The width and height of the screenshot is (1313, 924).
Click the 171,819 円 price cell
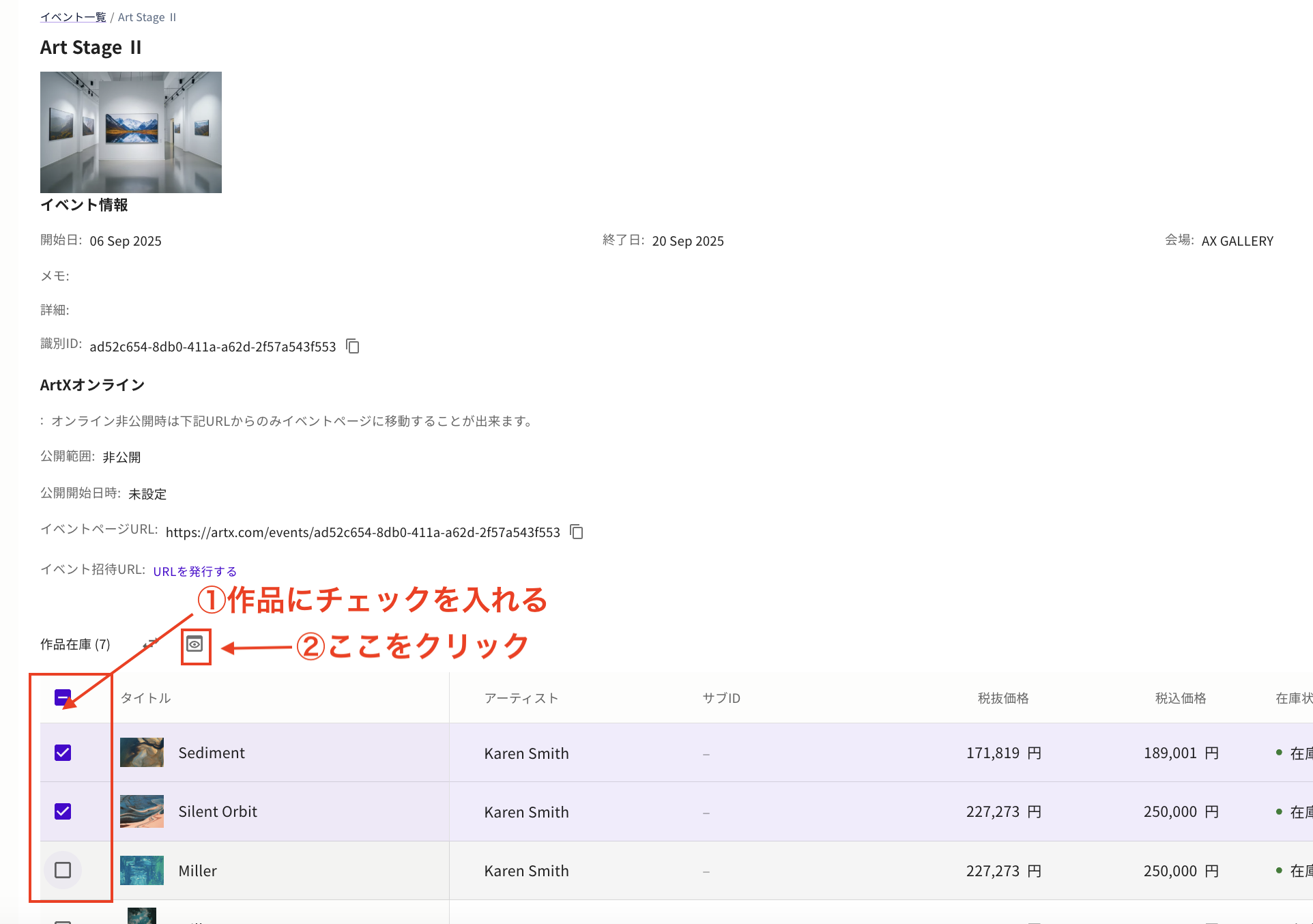point(1004,753)
